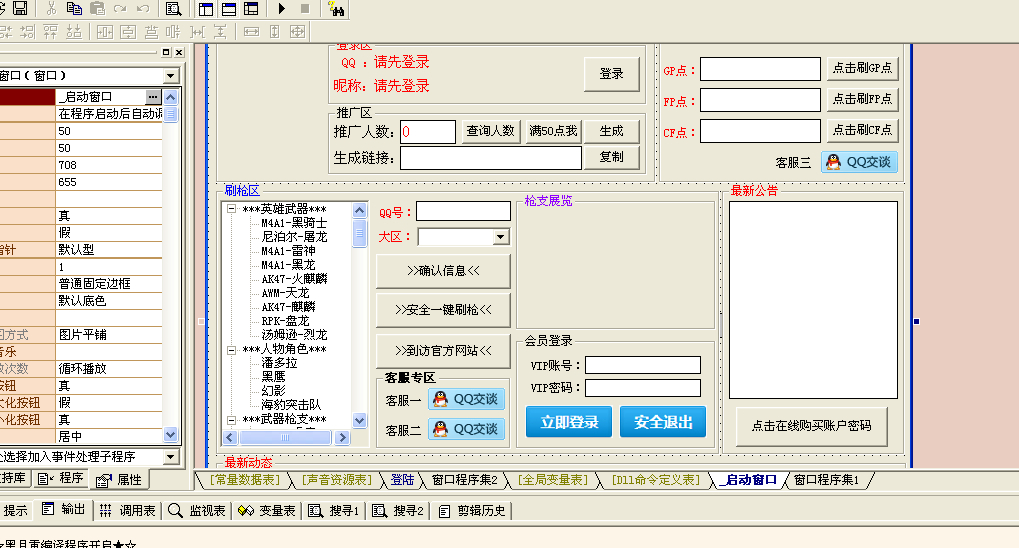Click the >>安全一键刷枪<< button

pos(443,310)
